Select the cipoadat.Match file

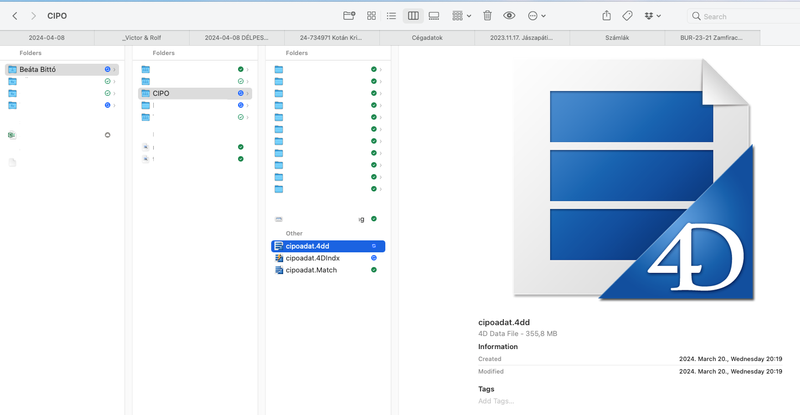(x=311, y=270)
